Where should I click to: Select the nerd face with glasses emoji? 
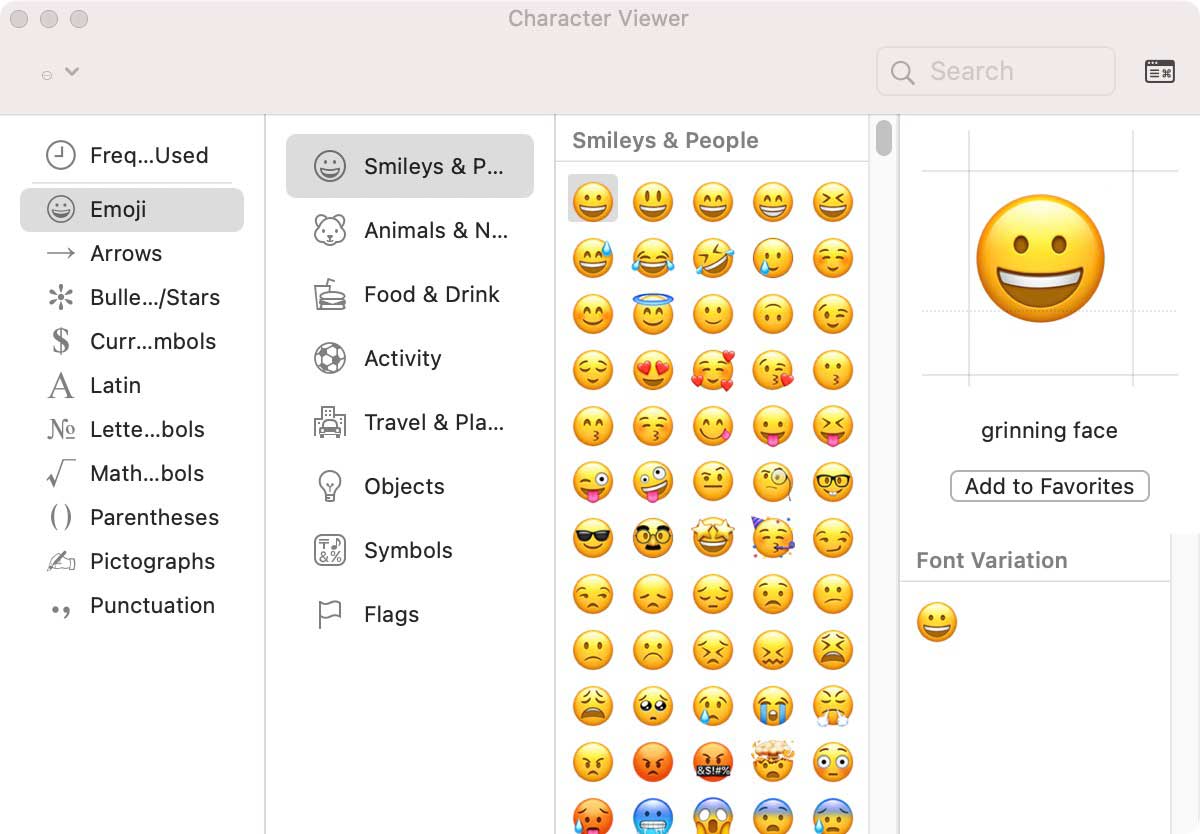click(833, 483)
